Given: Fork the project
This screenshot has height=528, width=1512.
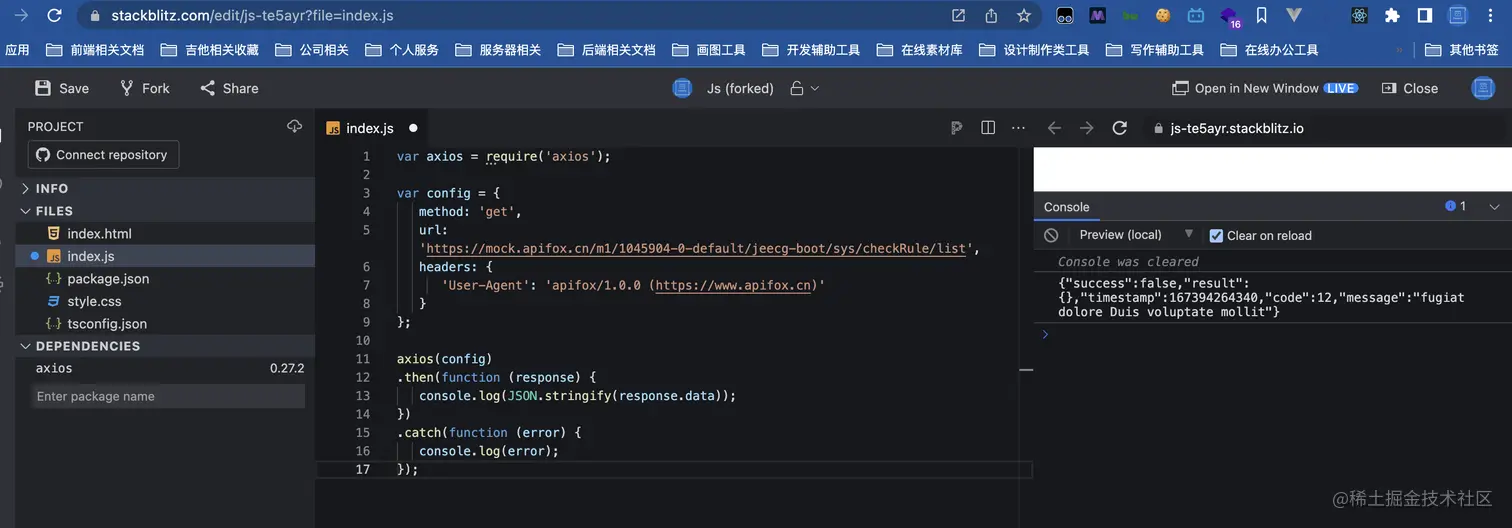Looking at the screenshot, I should (x=145, y=88).
